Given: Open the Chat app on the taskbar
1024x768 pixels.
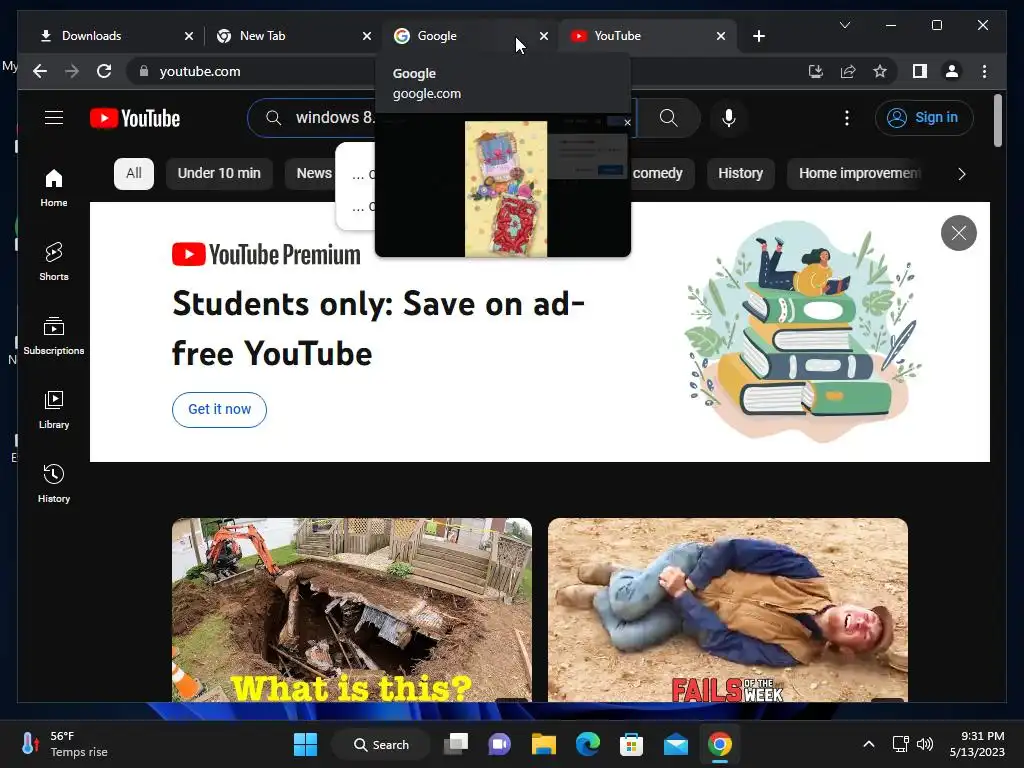Looking at the screenshot, I should tap(500, 744).
